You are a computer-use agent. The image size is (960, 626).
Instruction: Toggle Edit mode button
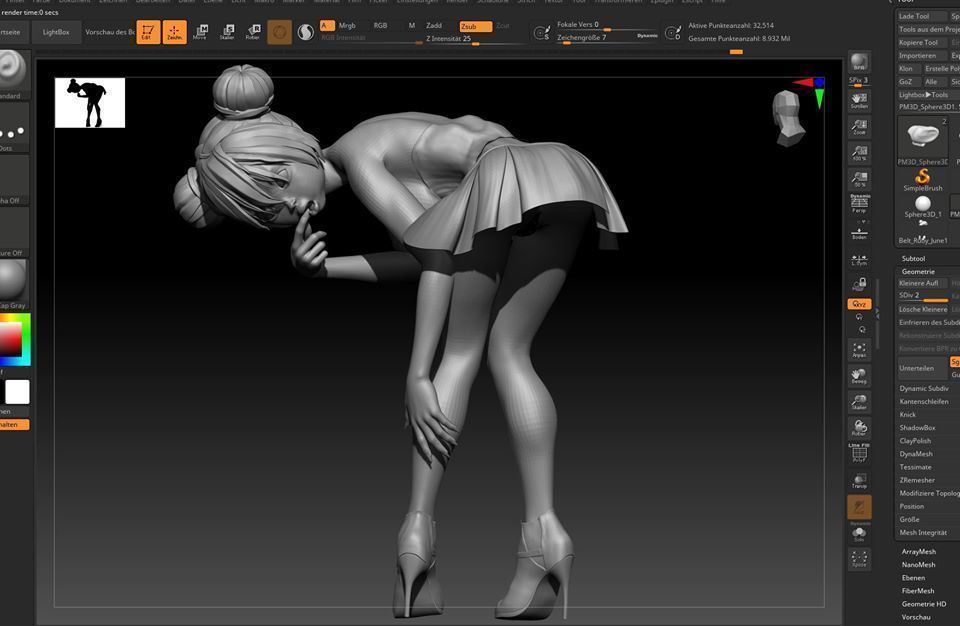(148, 32)
